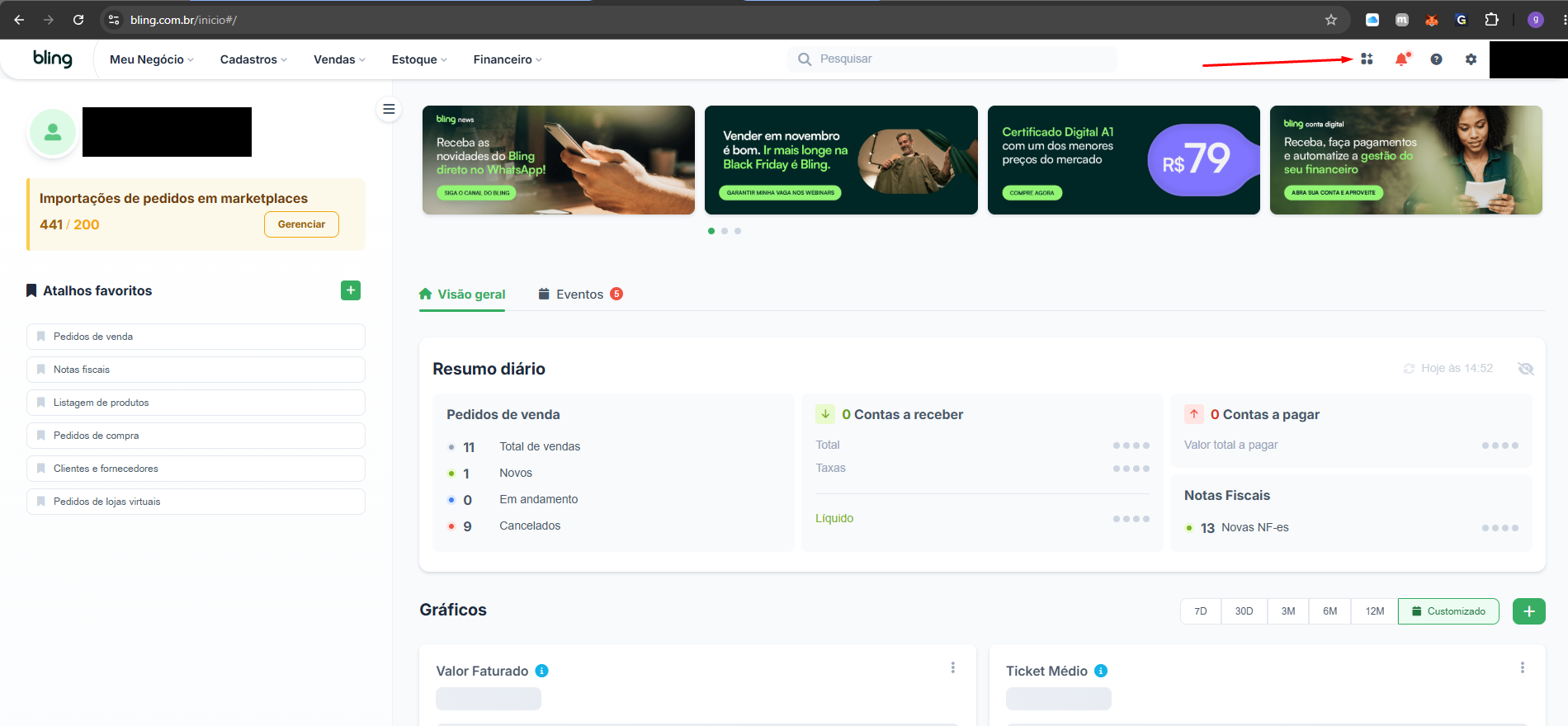Click the browser profile avatar

(1536, 20)
